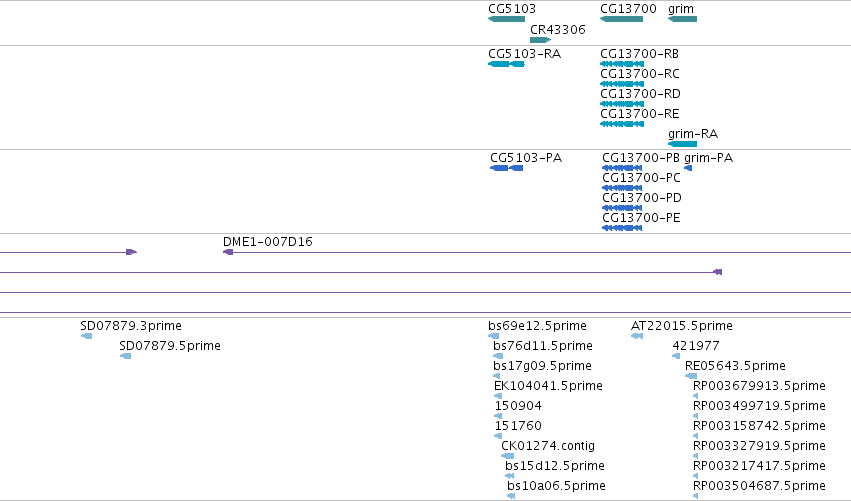Viewport: 851px width, 501px height.
Task: Select the CK01274.contig glyph
Action: 507,456
